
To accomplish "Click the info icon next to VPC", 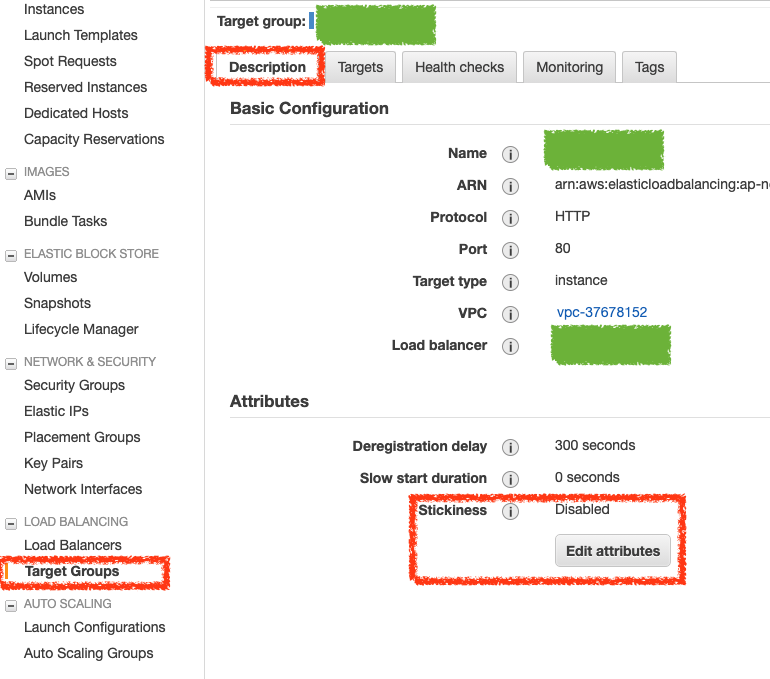I will [510, 314].
